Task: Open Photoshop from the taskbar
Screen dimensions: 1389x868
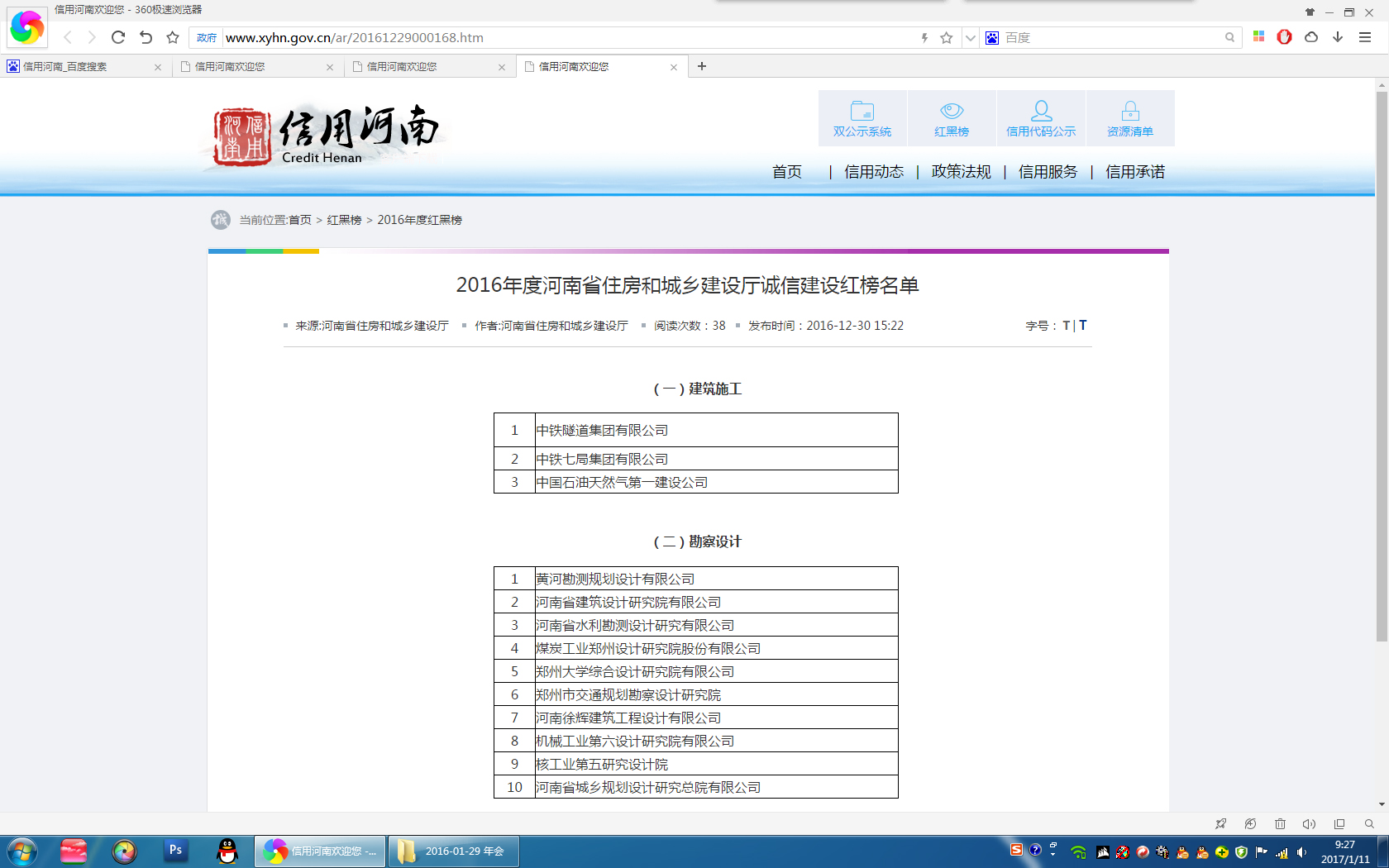Action: click(x=175, y=851)
